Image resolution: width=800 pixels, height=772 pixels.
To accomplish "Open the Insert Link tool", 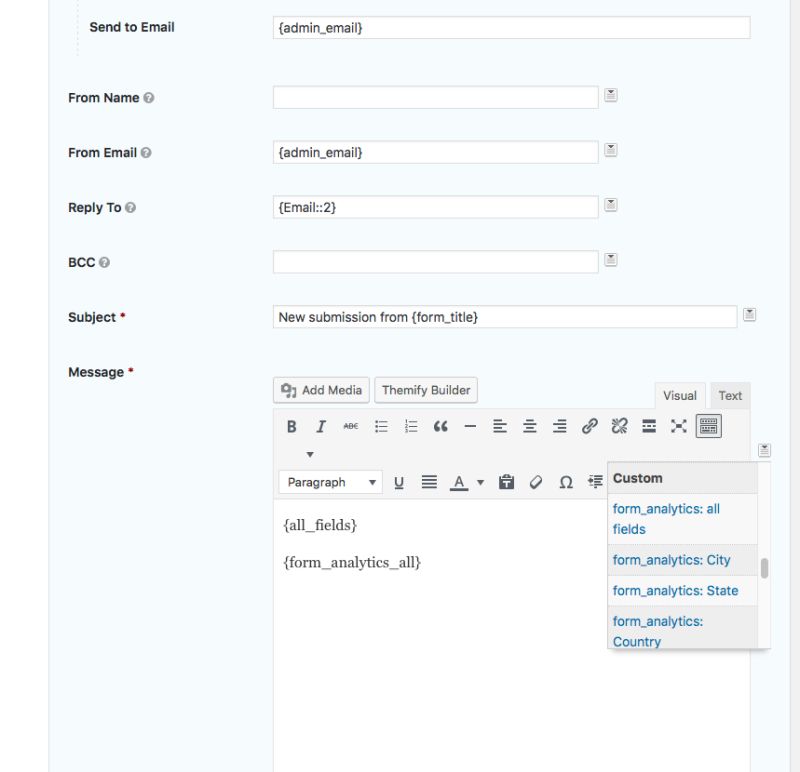I will pos(591,426).
